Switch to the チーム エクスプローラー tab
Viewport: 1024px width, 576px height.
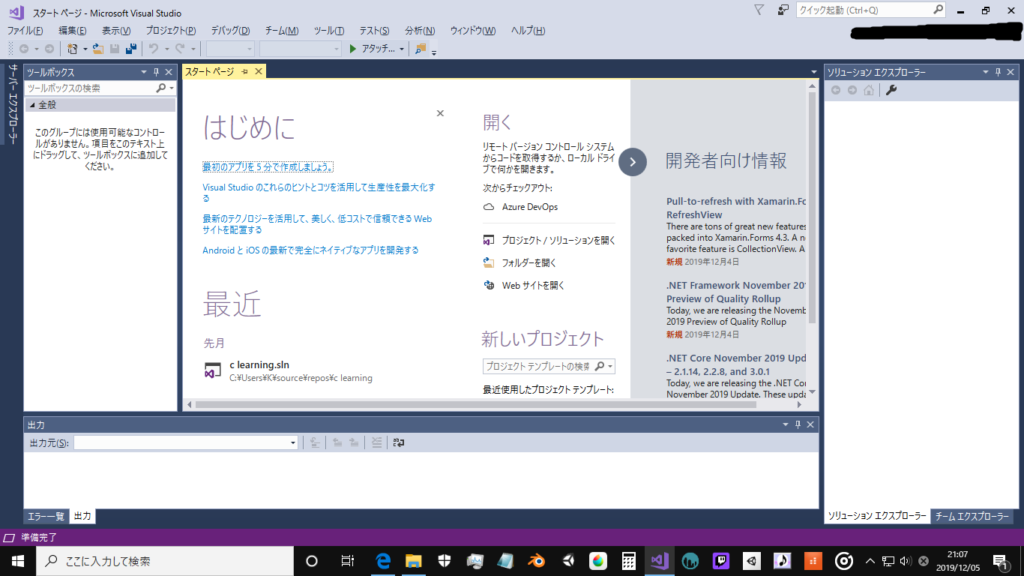coord(971,516)
